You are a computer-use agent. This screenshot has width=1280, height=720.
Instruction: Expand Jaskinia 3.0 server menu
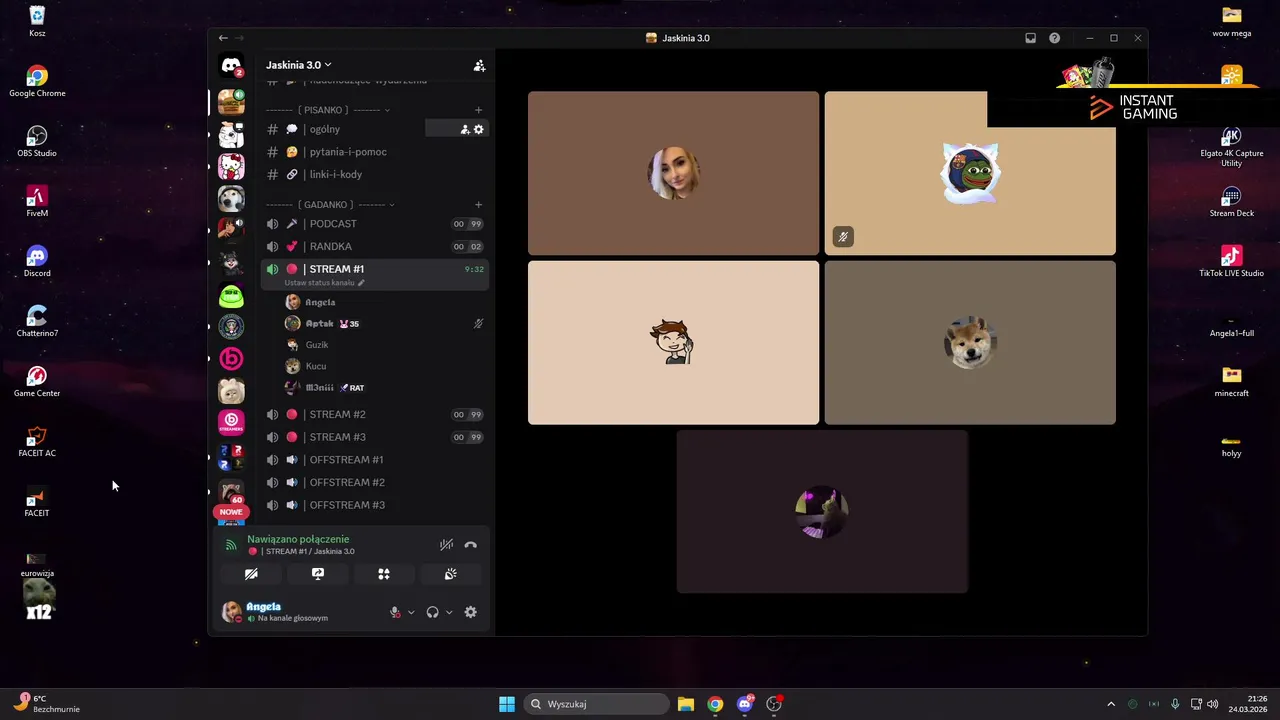(298, 65)
